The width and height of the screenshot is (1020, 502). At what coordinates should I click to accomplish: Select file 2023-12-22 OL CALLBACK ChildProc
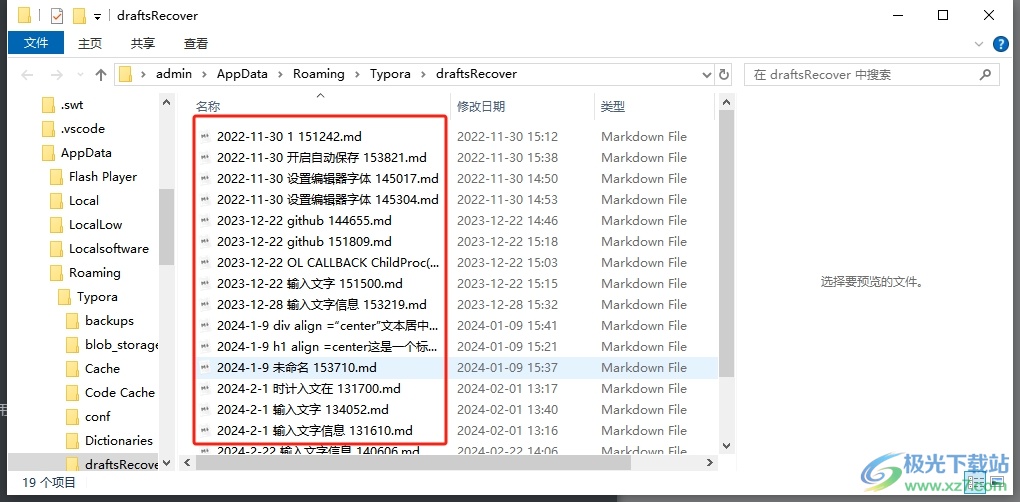[329, 263]
